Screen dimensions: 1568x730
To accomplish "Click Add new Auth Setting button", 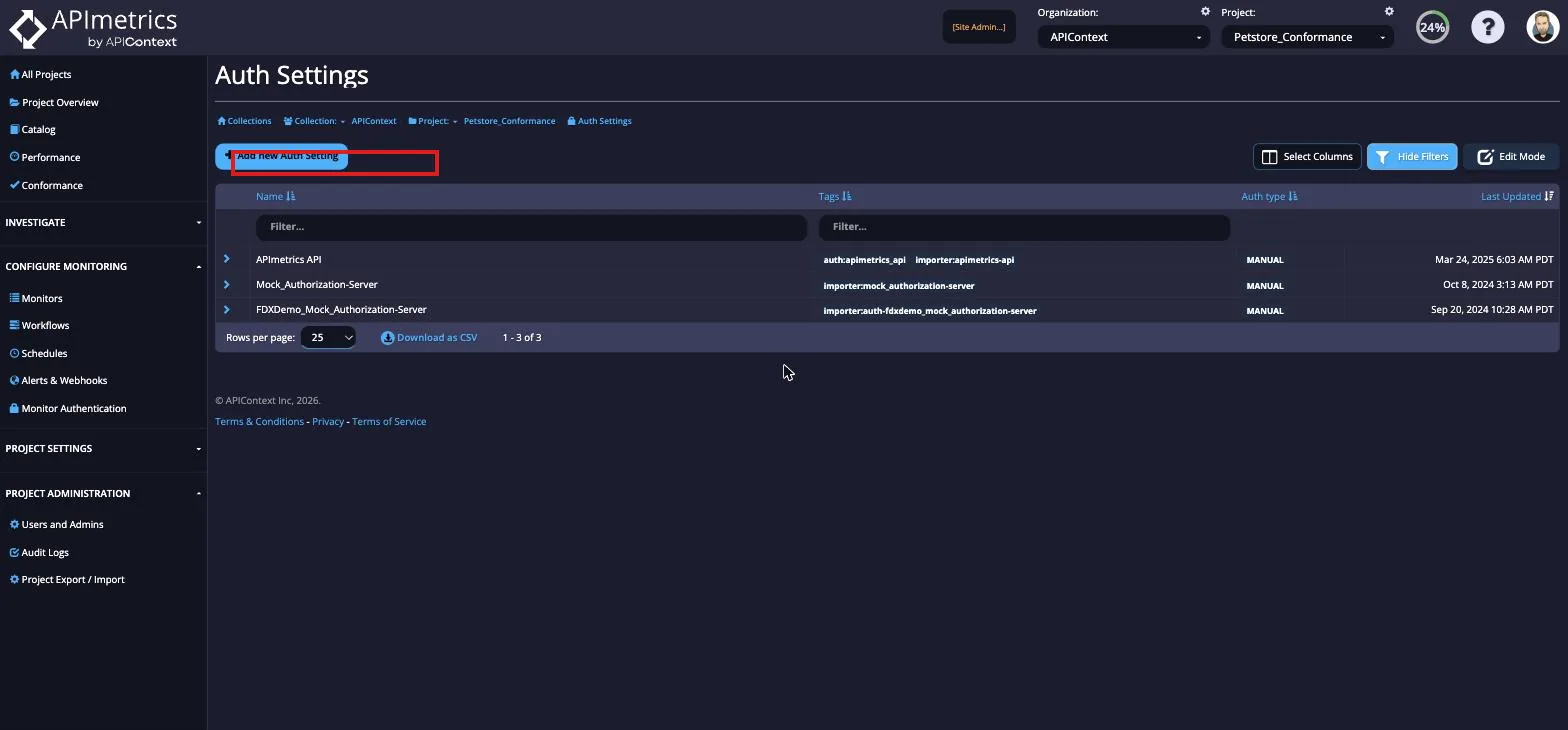I will [282, 156].
